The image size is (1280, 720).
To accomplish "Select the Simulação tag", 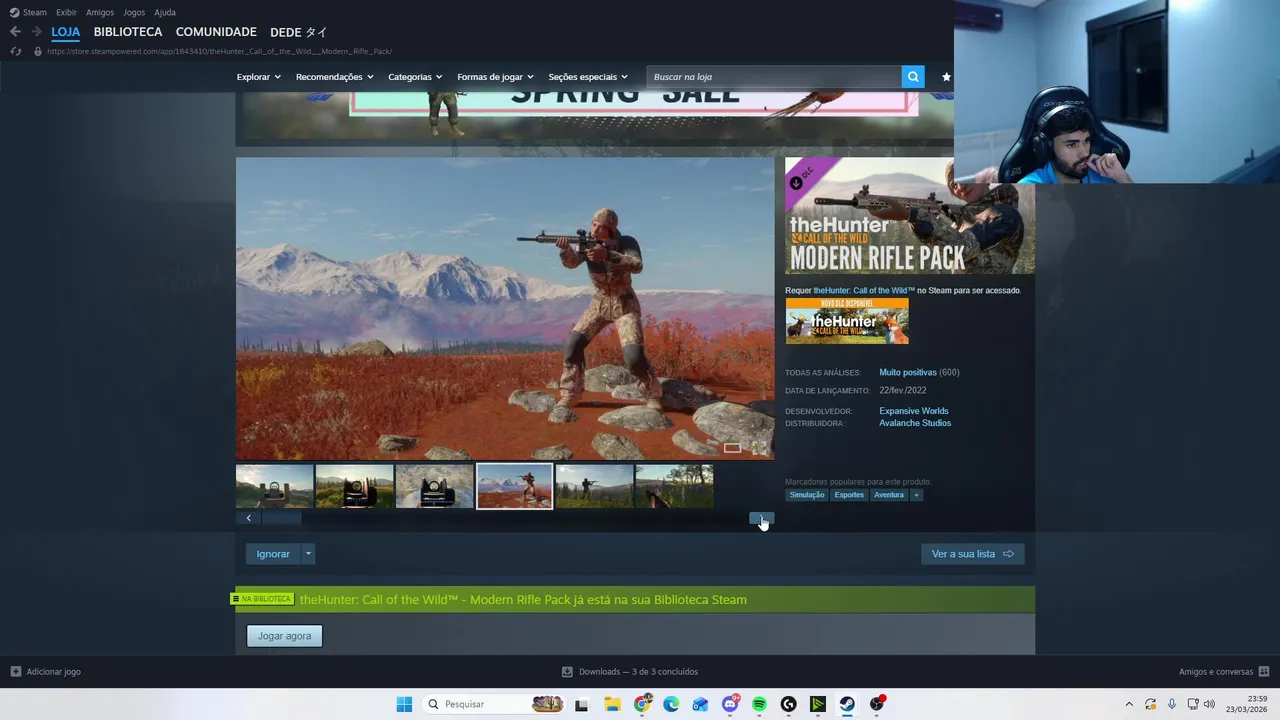I will [807, 495].
